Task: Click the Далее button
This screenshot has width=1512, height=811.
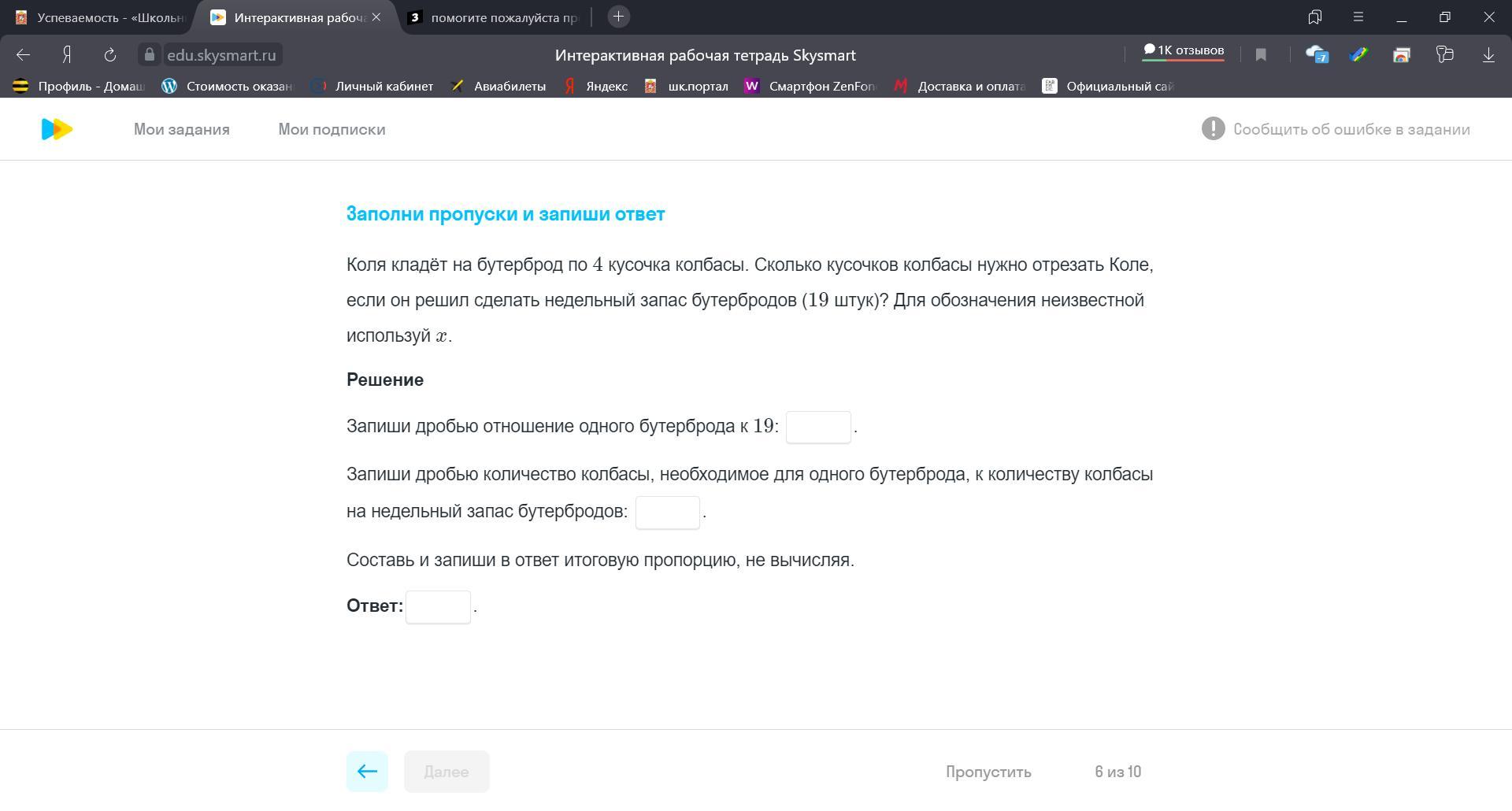Action: click(x=447, y=772)
